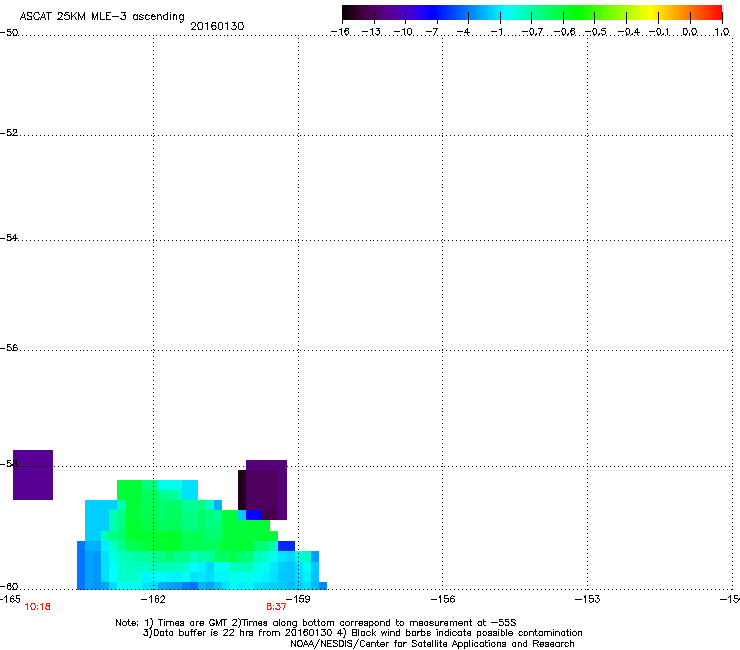Click the purple data block near -165 longitude
The image size is (740, 650).
[33, 475]
